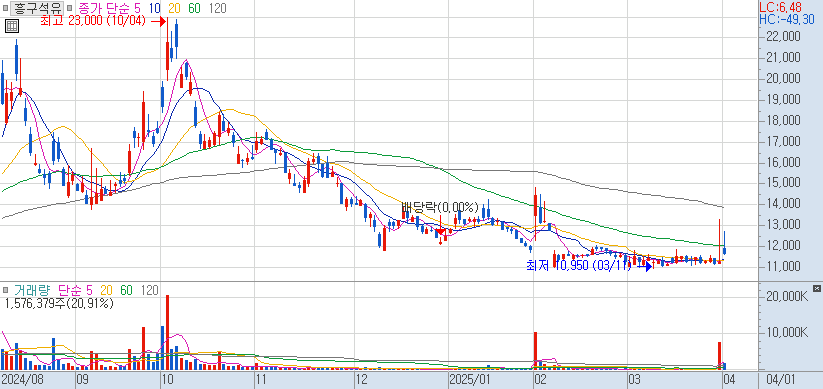This screenshot has width=823, height=389.
Task: Click the 12 month label on date axis
Action: (x=361, y=379)
